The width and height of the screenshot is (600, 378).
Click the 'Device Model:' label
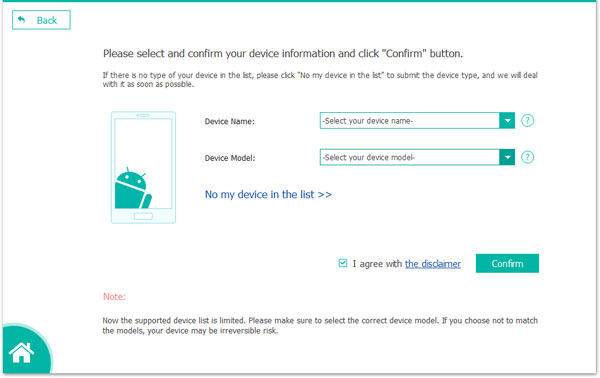tap(230, 158)
